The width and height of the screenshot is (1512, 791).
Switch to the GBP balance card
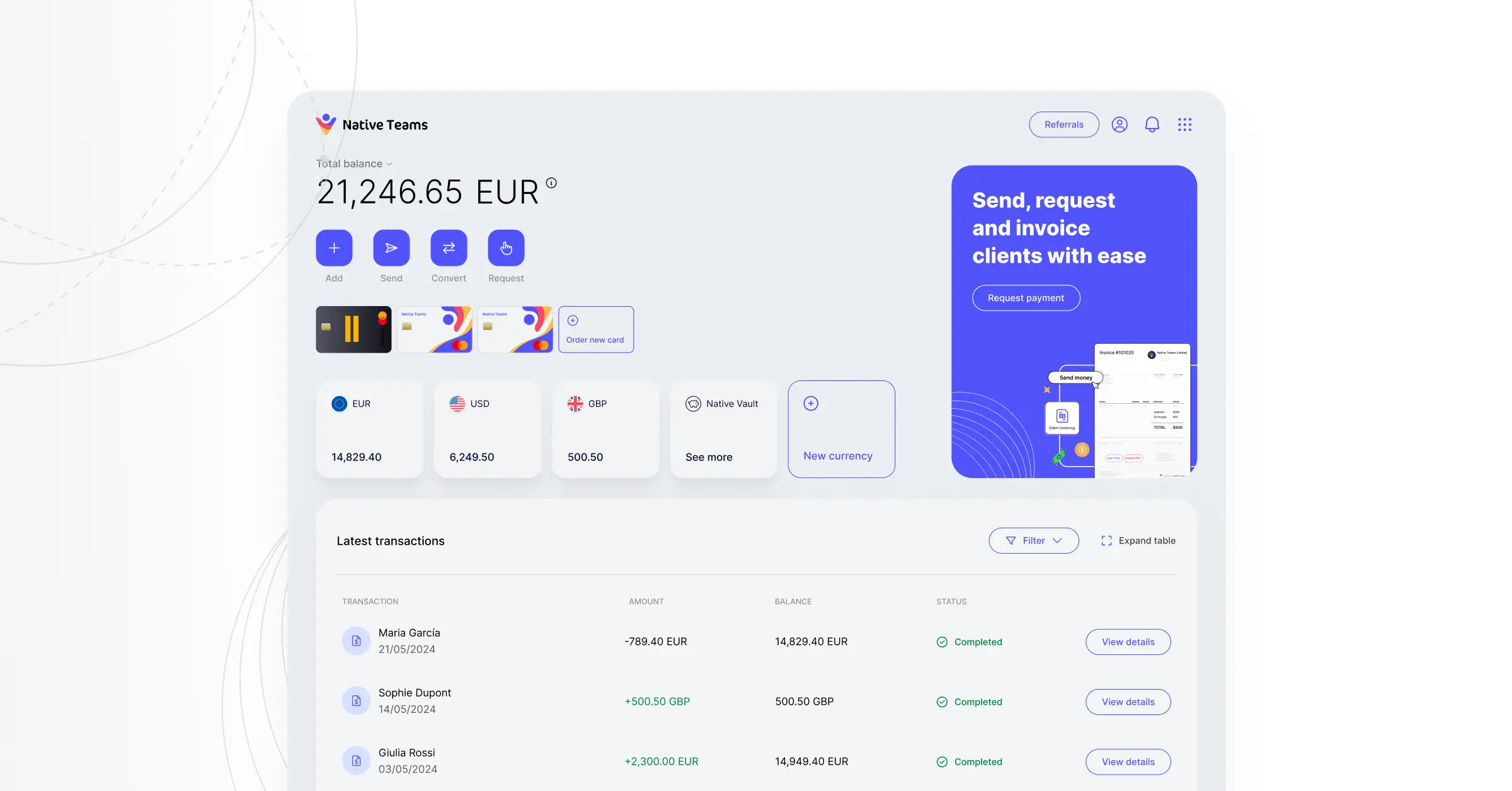pos(605,429)
